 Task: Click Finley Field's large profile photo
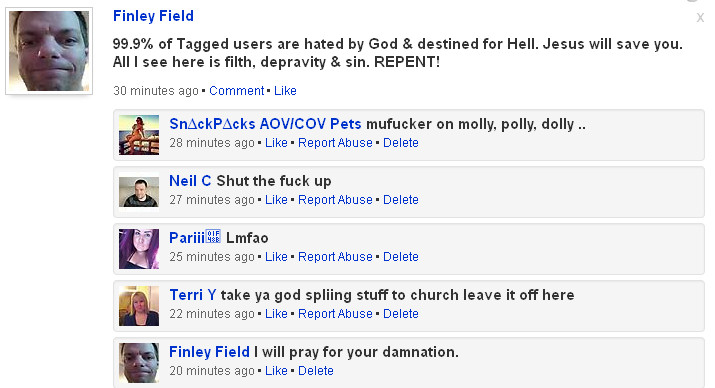(49, 51)
